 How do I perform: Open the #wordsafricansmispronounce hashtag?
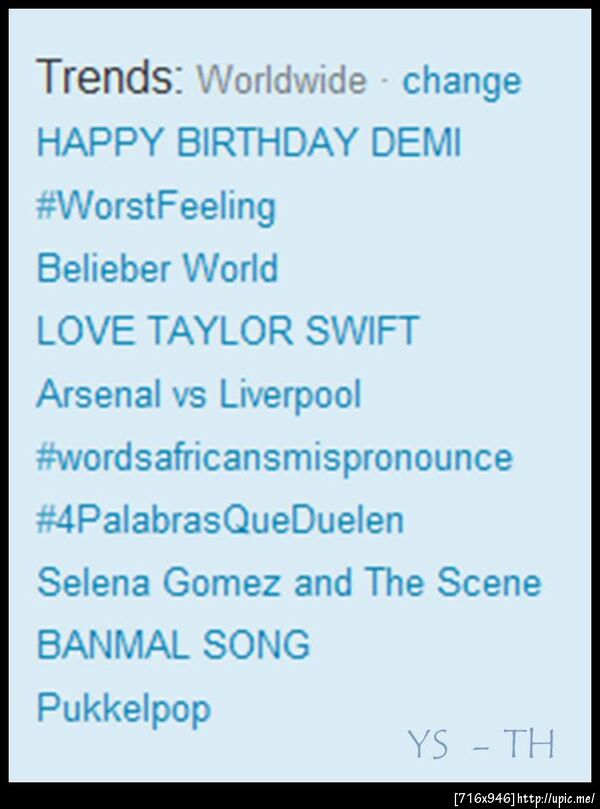pyautogui.click(x=274, y=457)
